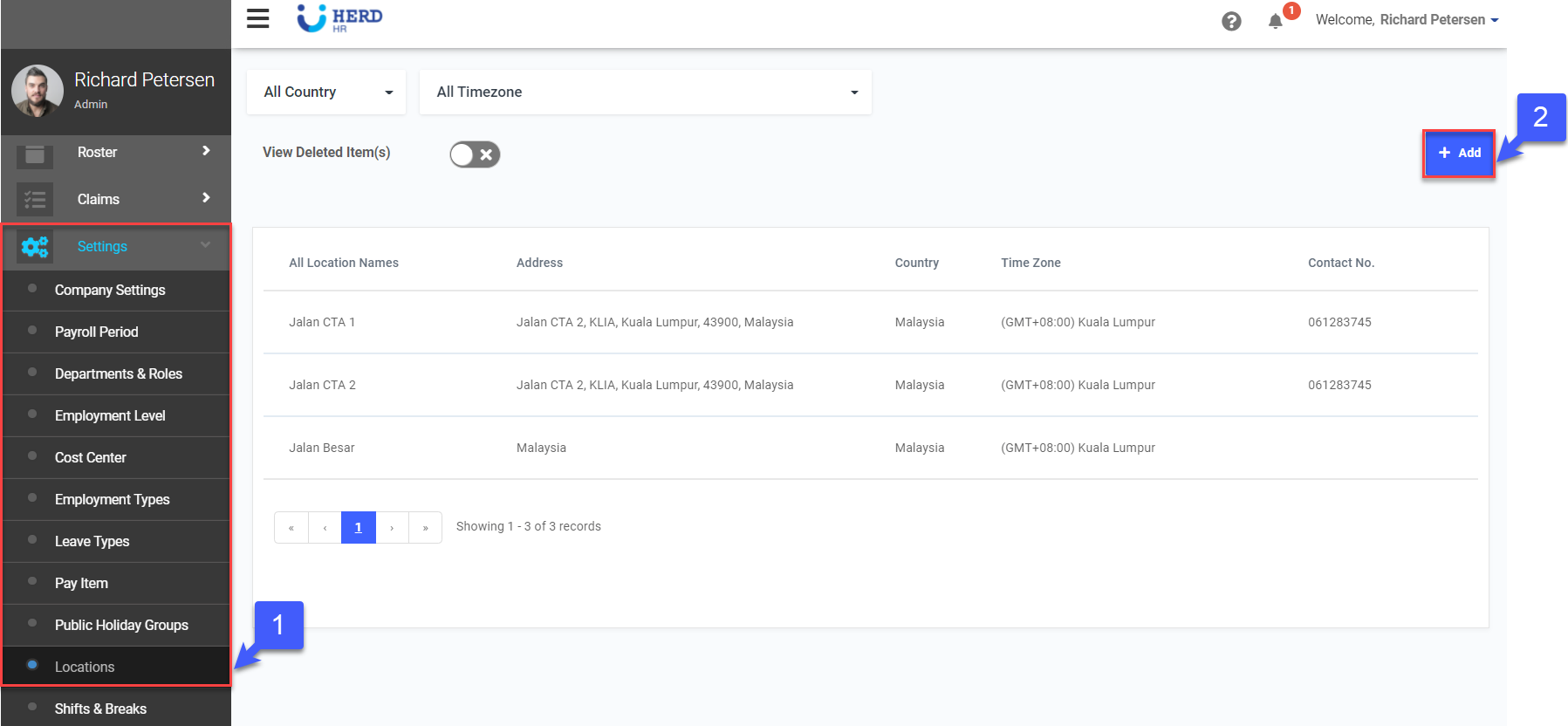Click the Claims checklist icon
The height and width of the screenshot is (726, 1568).
[35, 200]
